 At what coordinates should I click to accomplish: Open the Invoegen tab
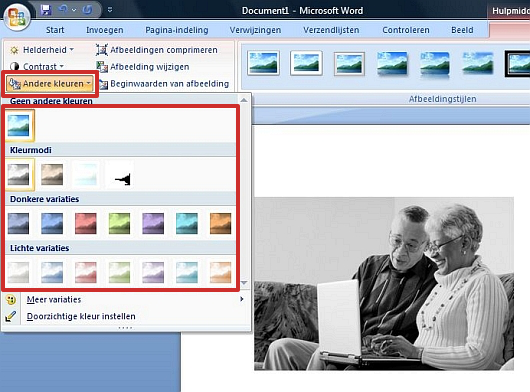tap(104, 30)
